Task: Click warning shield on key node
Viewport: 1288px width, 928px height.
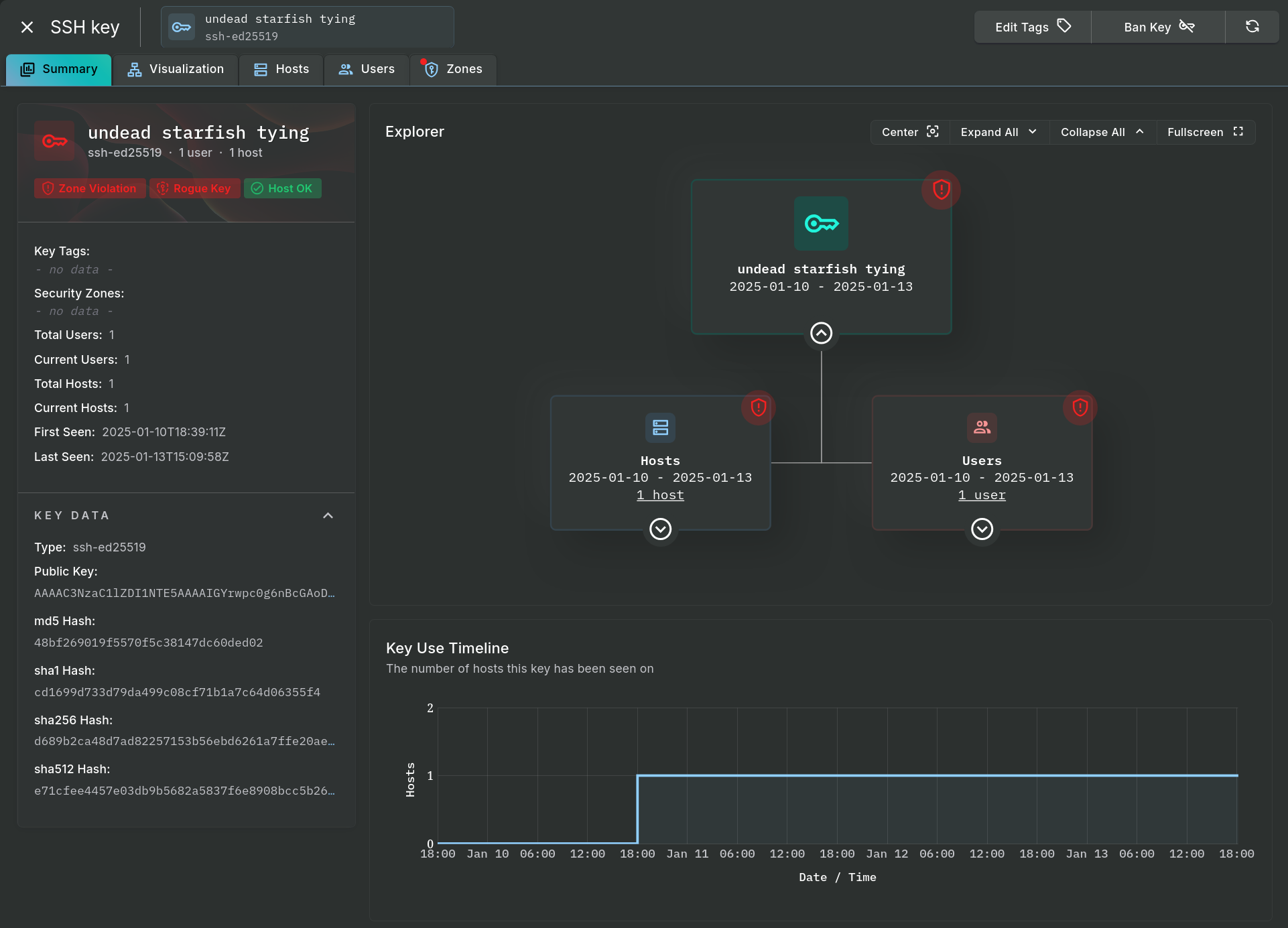Action: point(942,190)
